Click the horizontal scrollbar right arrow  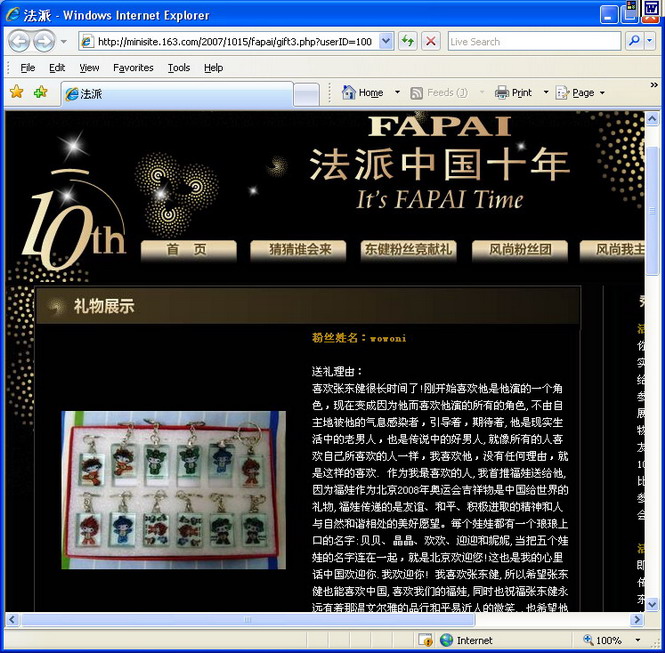point(637,620)
